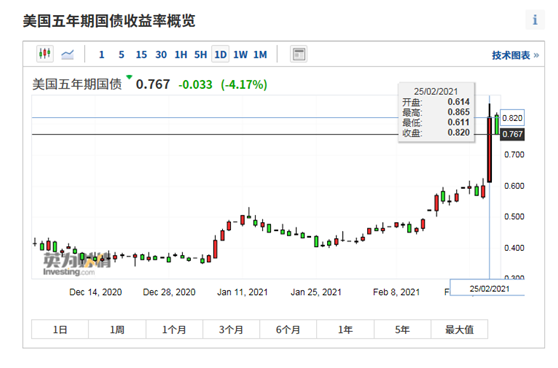Set range to 1个月

(x=174, y=330)
